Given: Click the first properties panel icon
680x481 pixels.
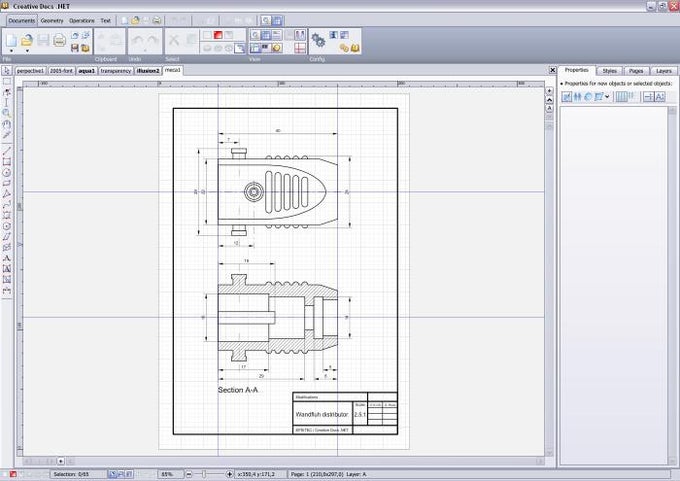Looking at the screenshot, I should pos(566,97).
